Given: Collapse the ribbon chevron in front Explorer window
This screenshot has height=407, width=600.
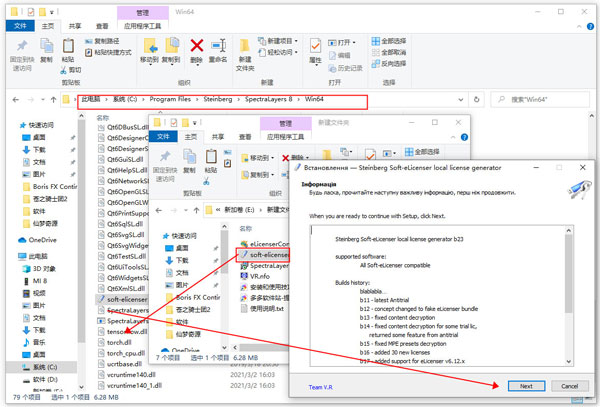Looking at the screenshot, I should pos(453,137).
